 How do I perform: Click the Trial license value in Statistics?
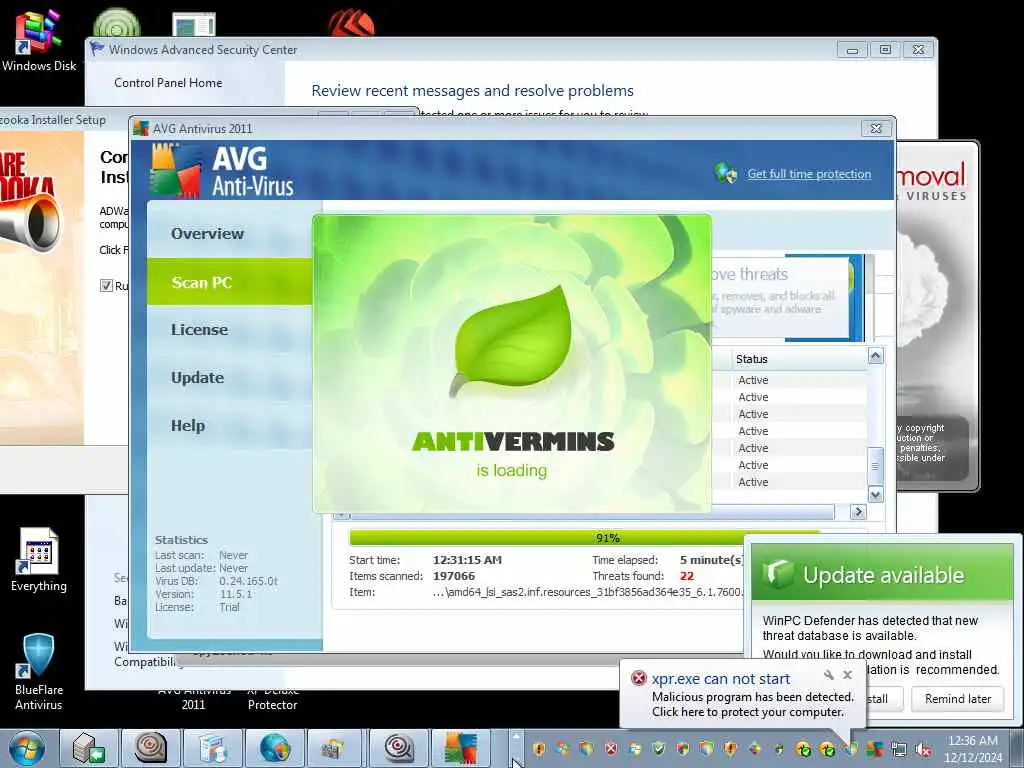(229, 607)
